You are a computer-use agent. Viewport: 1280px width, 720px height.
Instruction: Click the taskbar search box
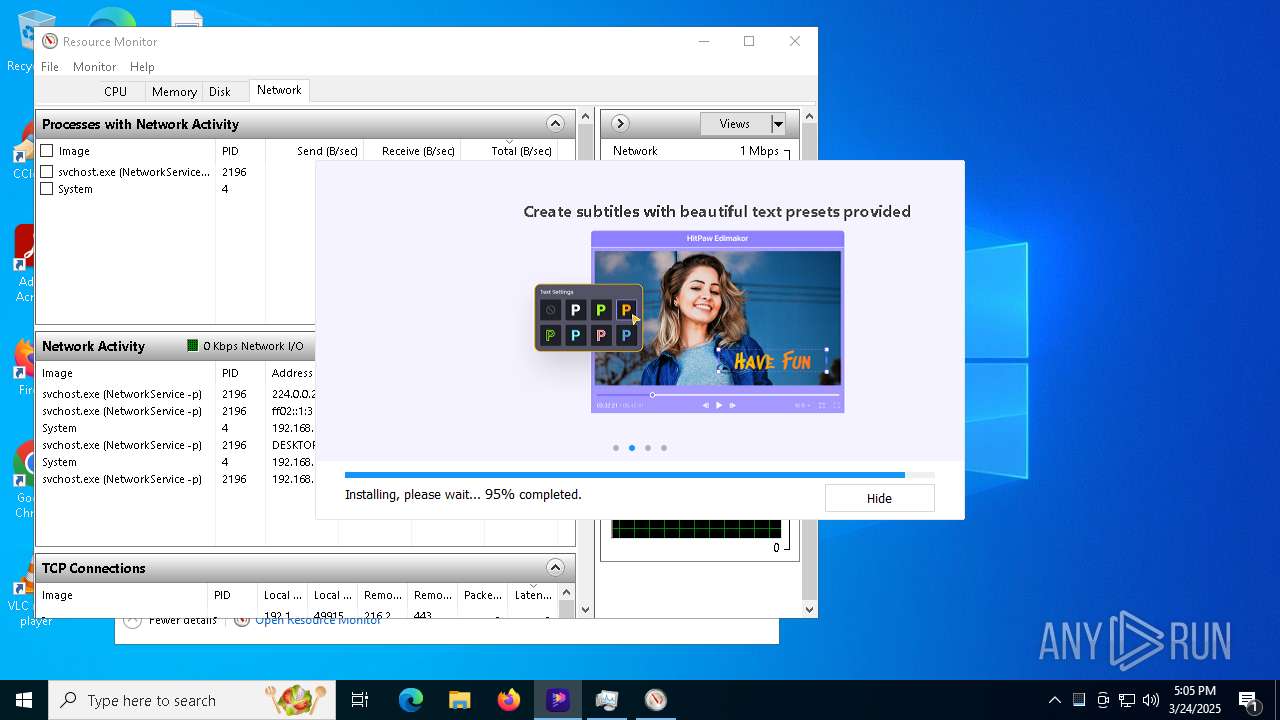(192, 700)
